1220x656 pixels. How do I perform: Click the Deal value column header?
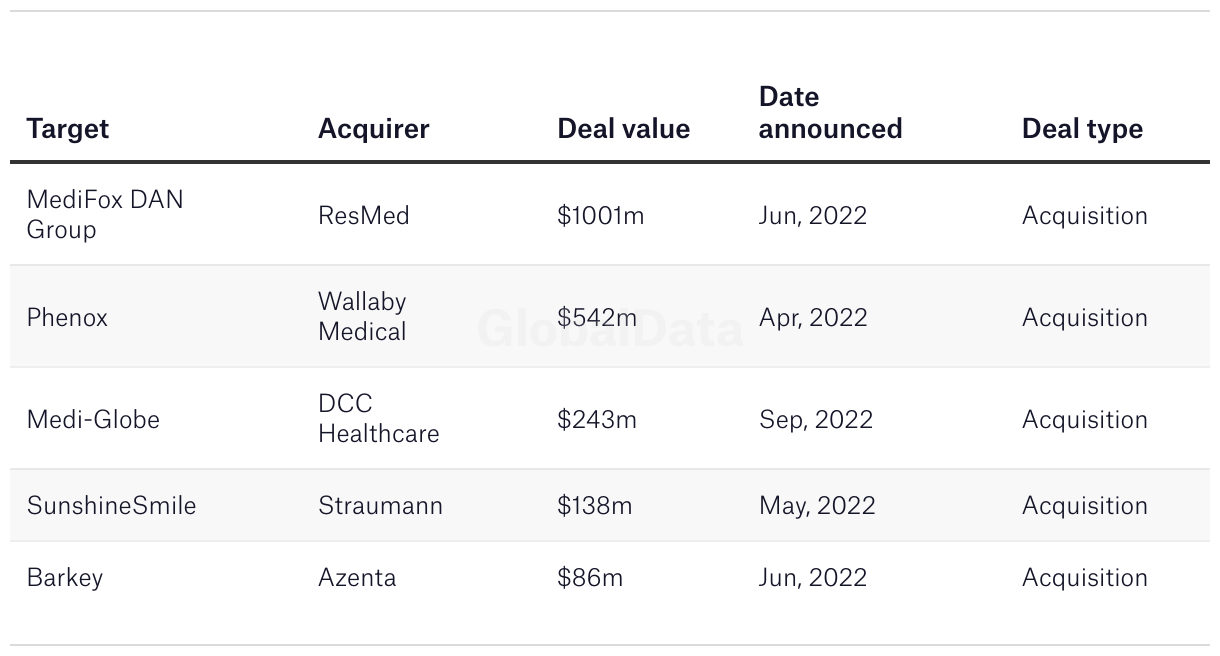point(623,129)
